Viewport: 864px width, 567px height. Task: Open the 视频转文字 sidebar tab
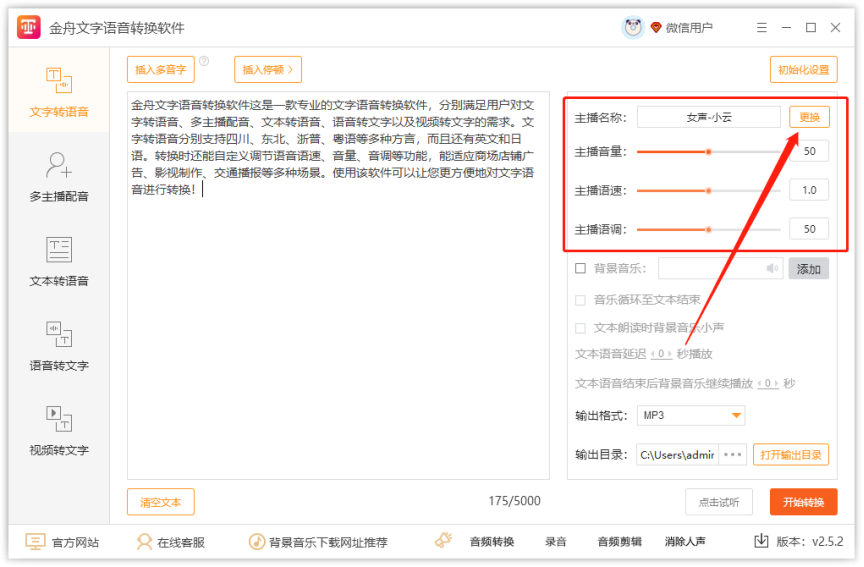pos(59,430)
